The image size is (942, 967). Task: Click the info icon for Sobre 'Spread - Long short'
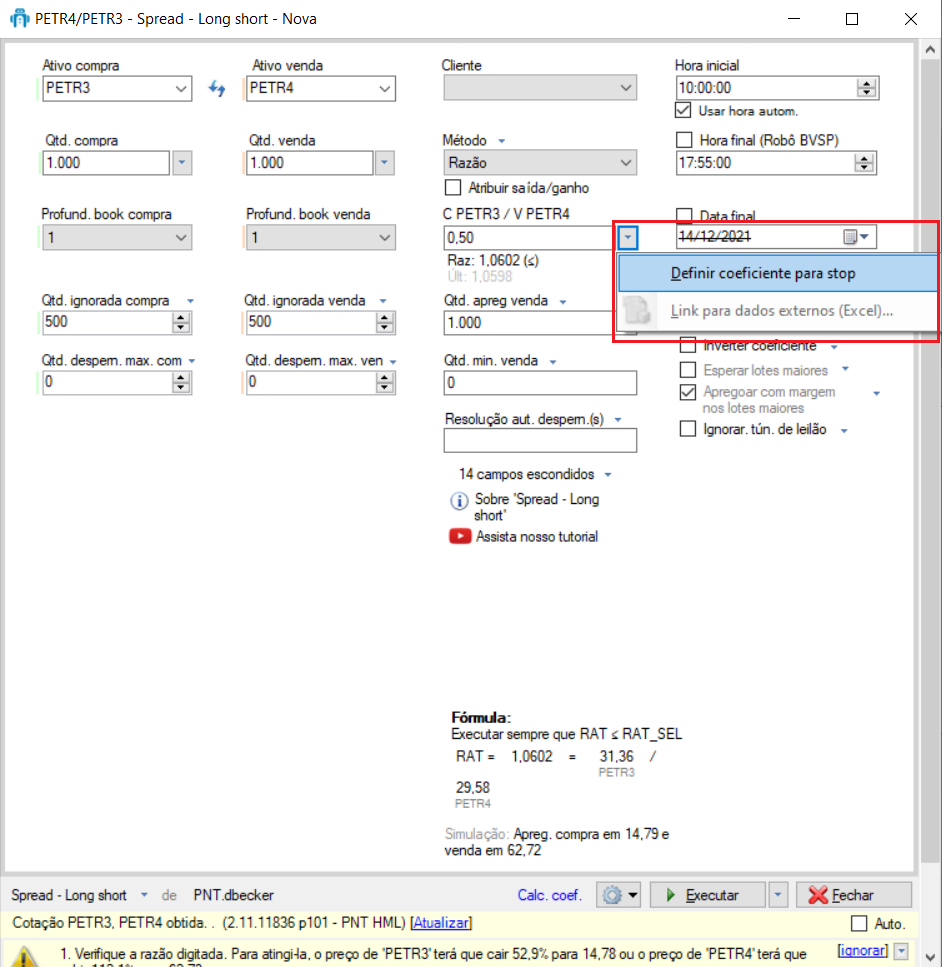click(x=459, y=501)
